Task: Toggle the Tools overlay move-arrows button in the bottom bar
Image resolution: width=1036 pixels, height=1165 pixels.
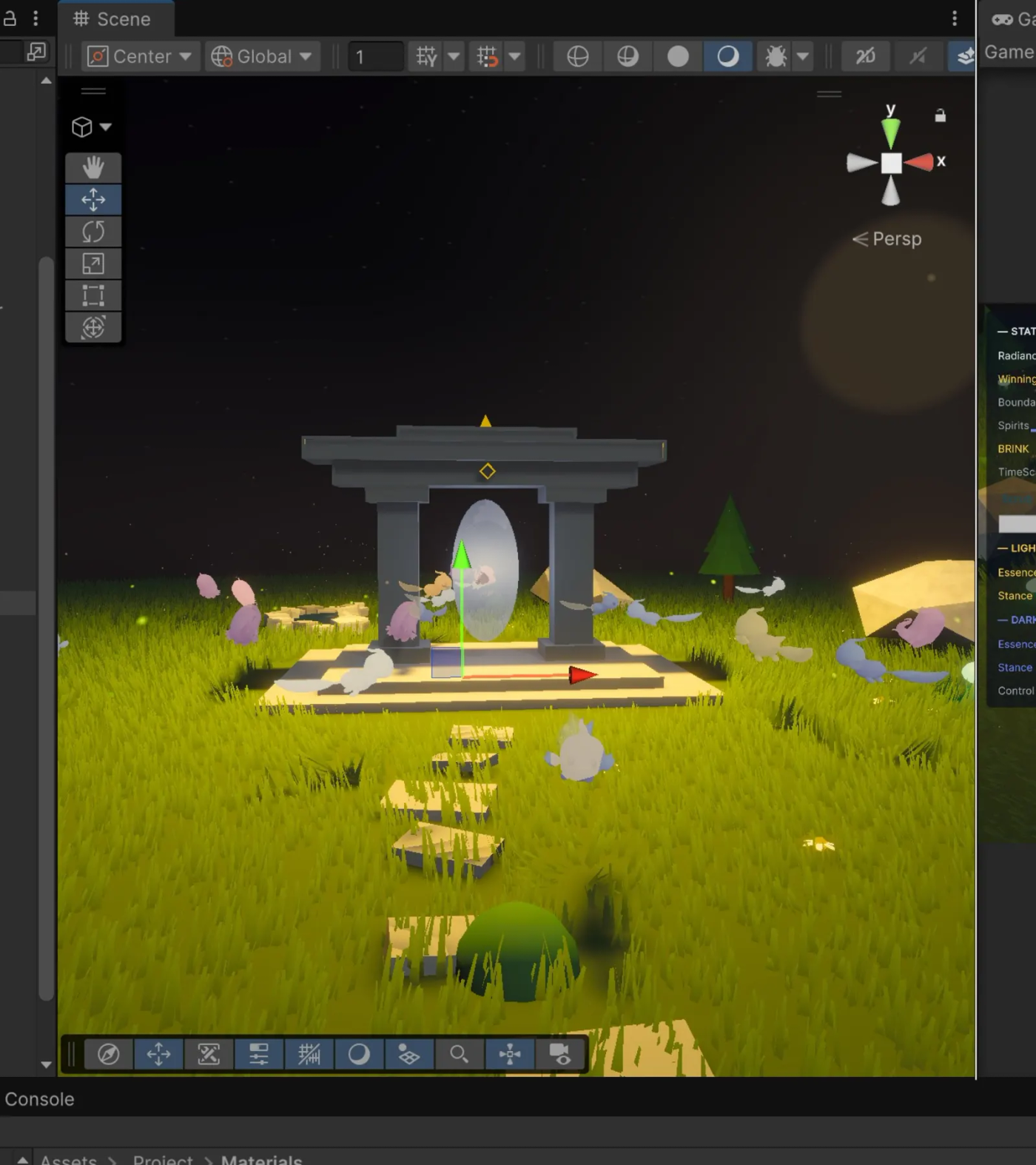Action: (x=158, y=1054)
